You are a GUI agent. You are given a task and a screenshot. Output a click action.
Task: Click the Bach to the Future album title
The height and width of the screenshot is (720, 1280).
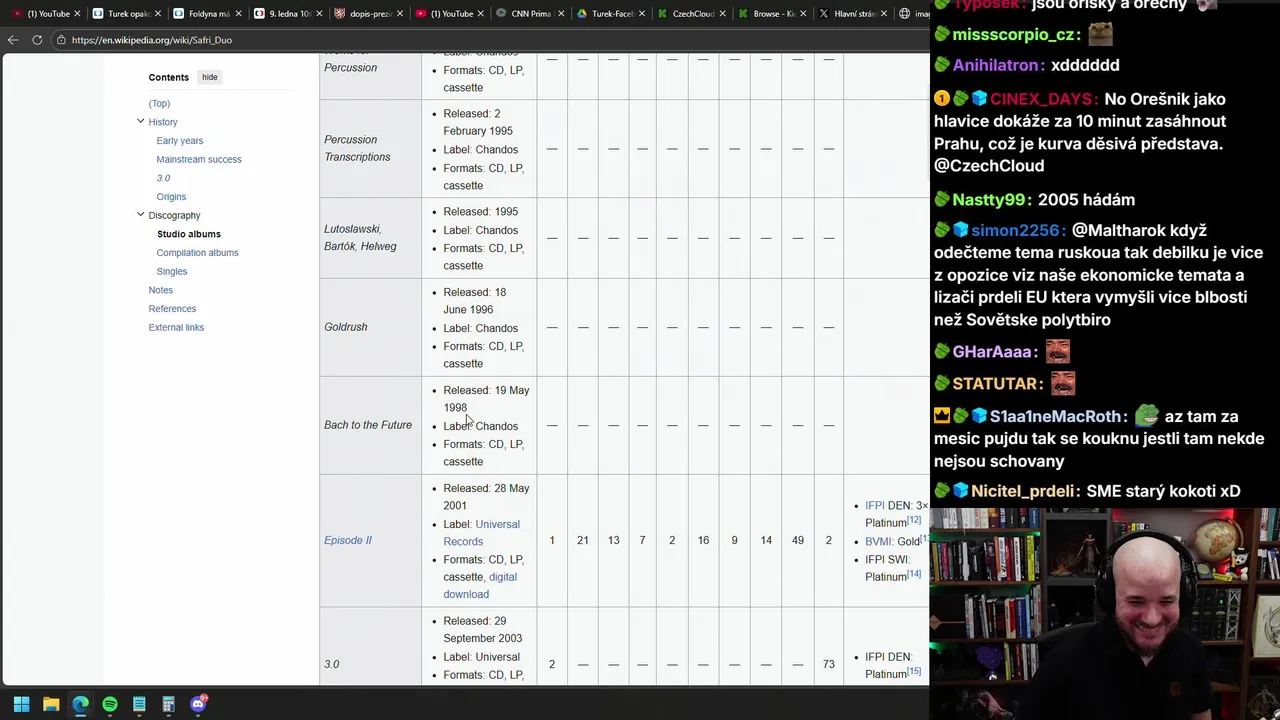[x=368, y=425]
